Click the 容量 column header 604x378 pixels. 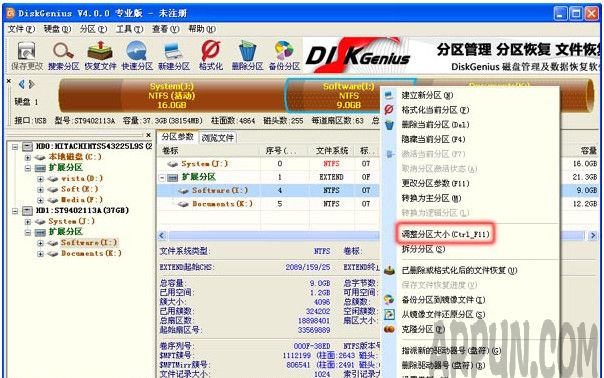(589, 151)
